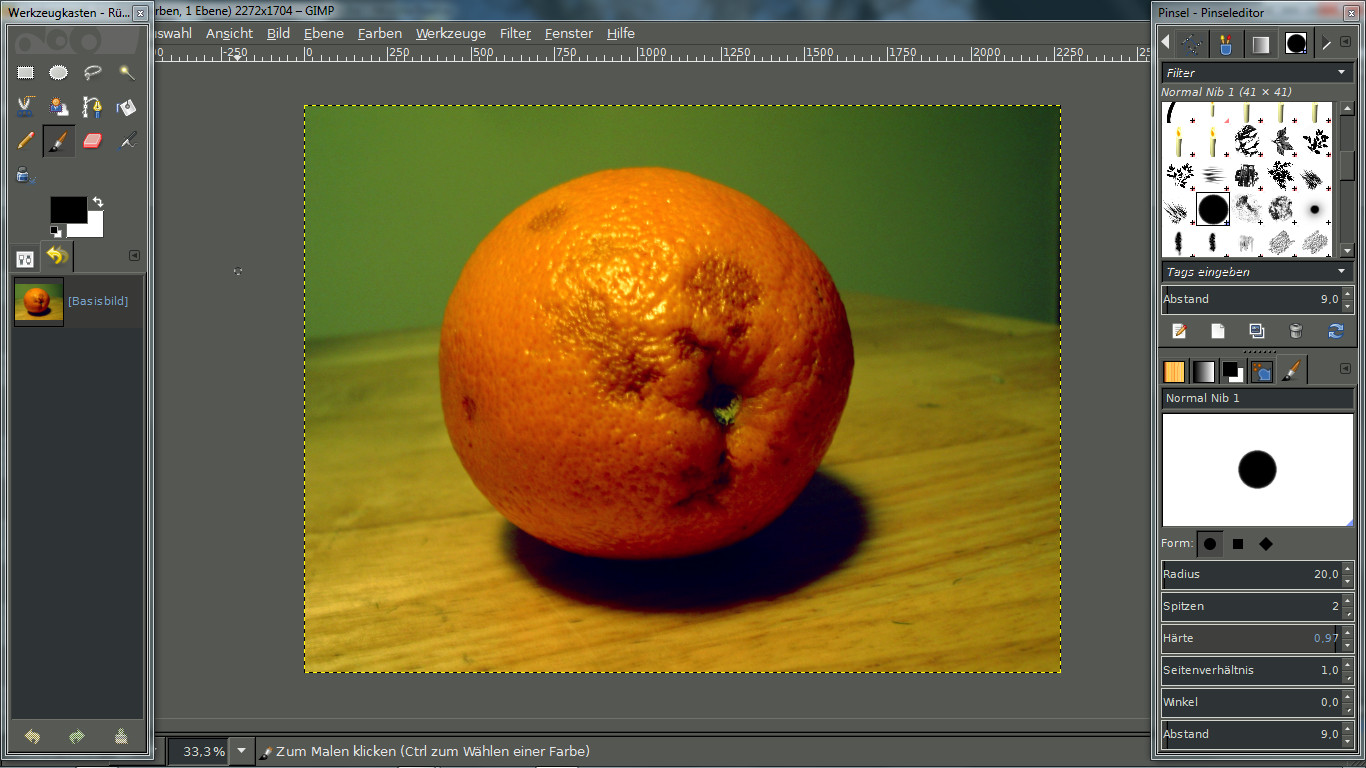Choose circle brush form
The width and height of the screenshot is (1366, 768).
point(1210,544)
